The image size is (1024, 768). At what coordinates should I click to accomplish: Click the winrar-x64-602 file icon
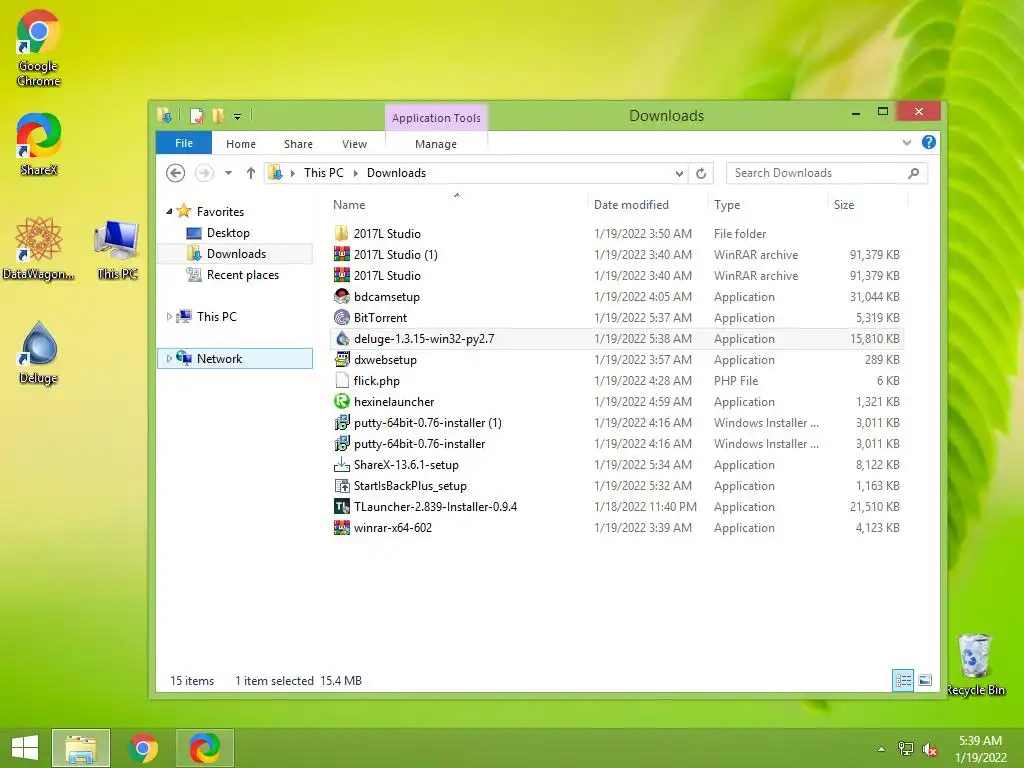click(x=342, y=527)
